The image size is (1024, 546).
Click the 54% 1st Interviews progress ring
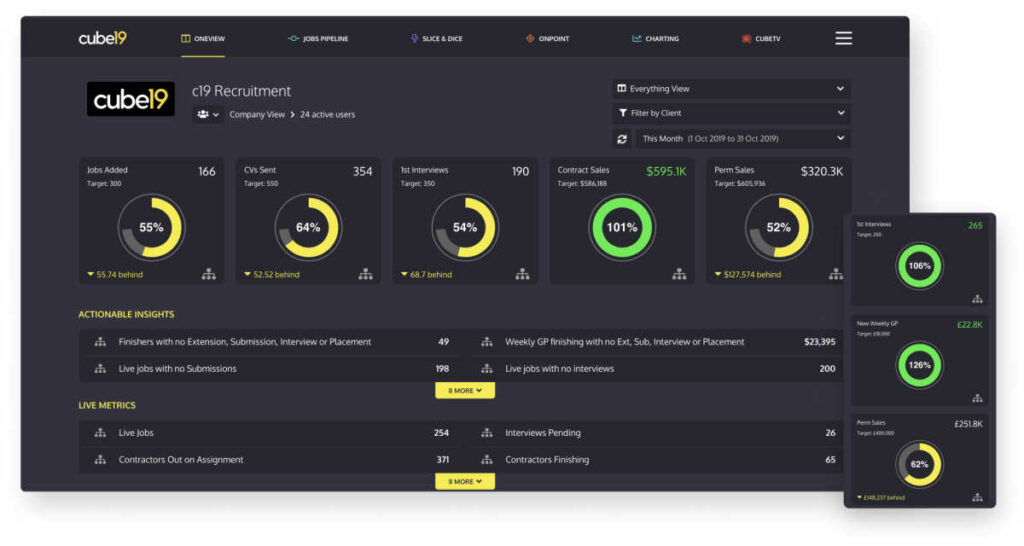click(x=465, y=227)
